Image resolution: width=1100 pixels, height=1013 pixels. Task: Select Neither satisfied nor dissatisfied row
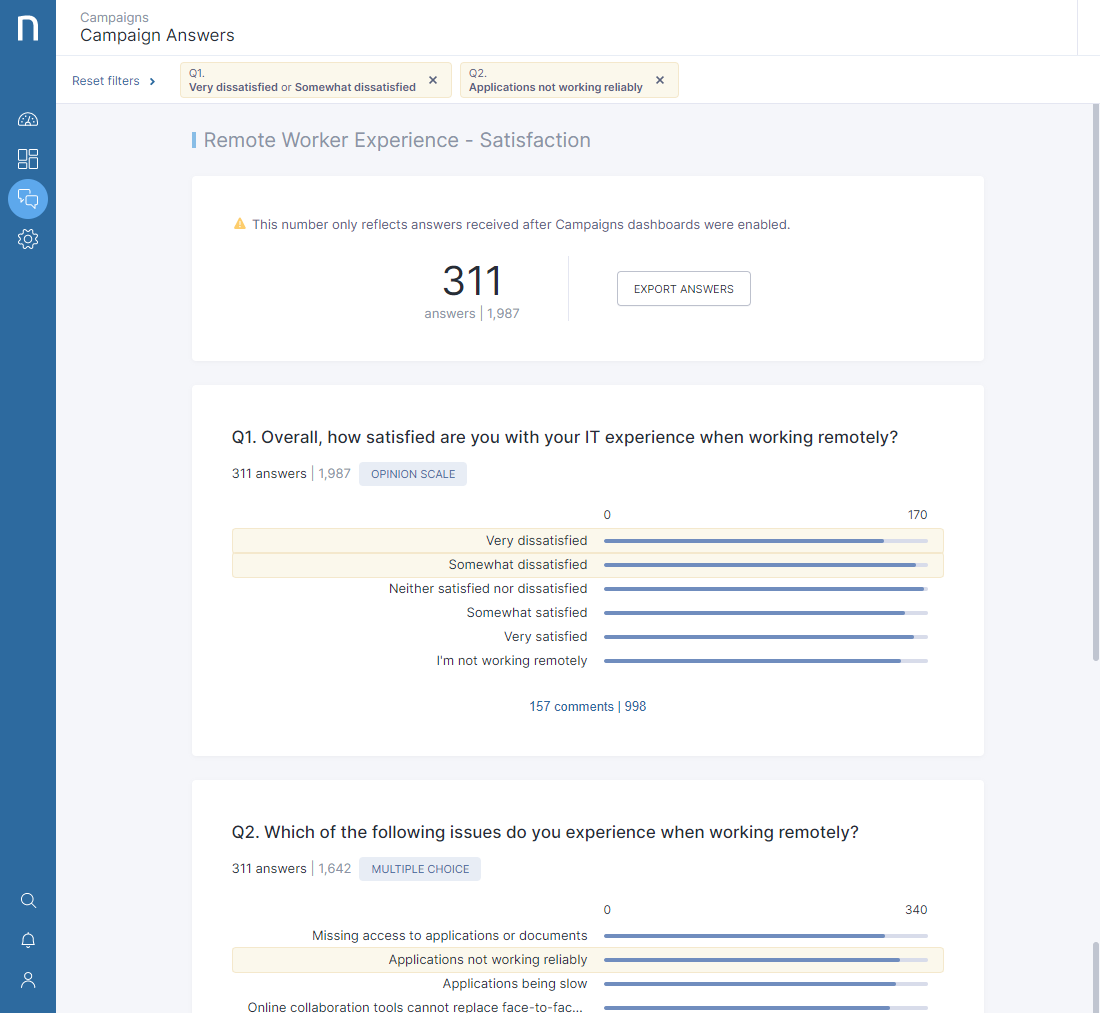click(587, 589)
